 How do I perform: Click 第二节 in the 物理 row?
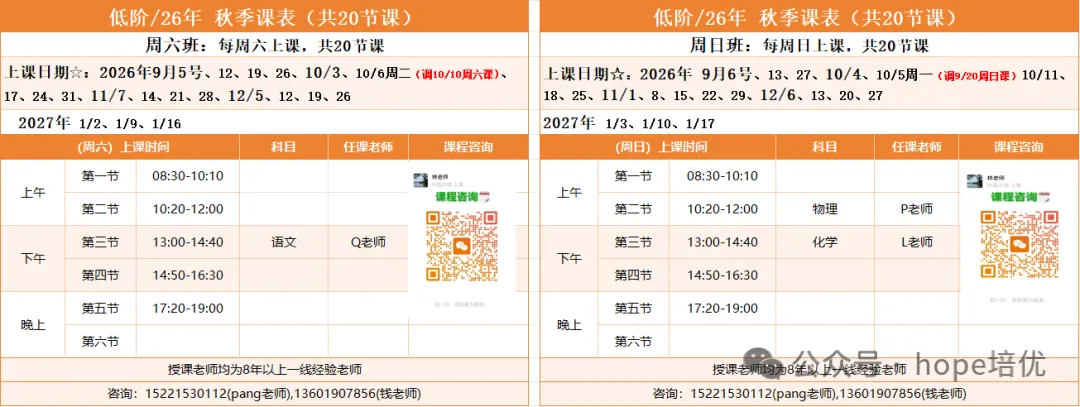634,209
